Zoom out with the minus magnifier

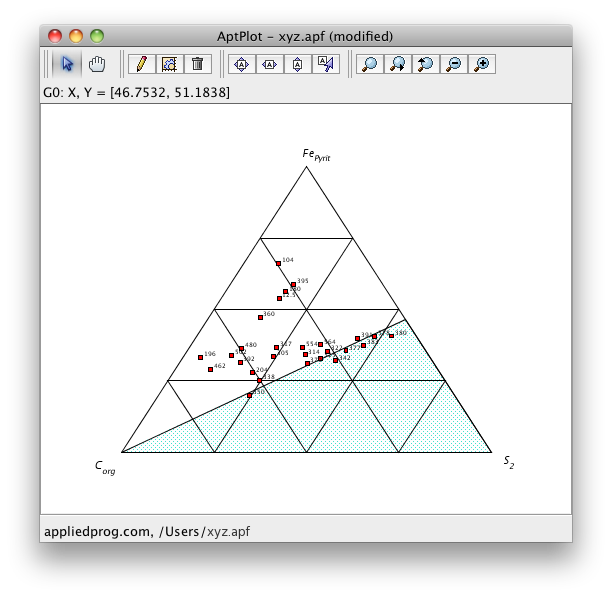click(453, 64)
